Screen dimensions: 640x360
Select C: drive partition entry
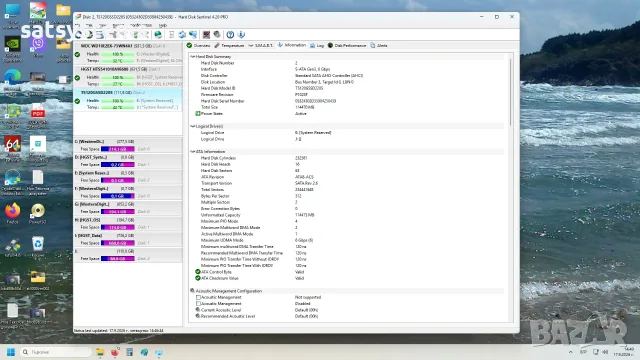pyautogui.click(x=128, y=145)
